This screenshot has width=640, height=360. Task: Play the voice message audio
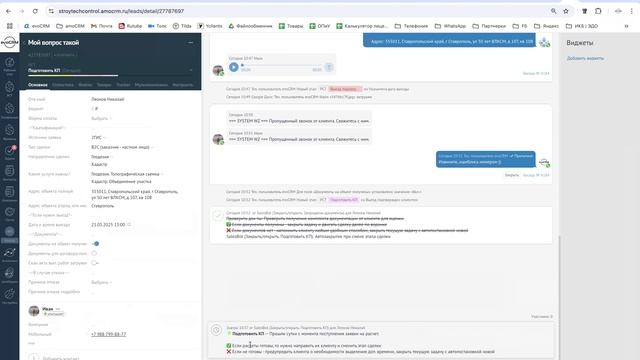point(233,67)
